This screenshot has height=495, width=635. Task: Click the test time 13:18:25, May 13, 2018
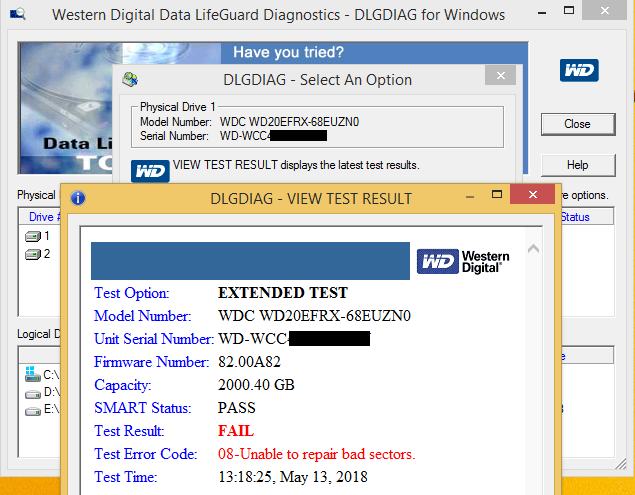pyautogui.click(x=292, y=477)
